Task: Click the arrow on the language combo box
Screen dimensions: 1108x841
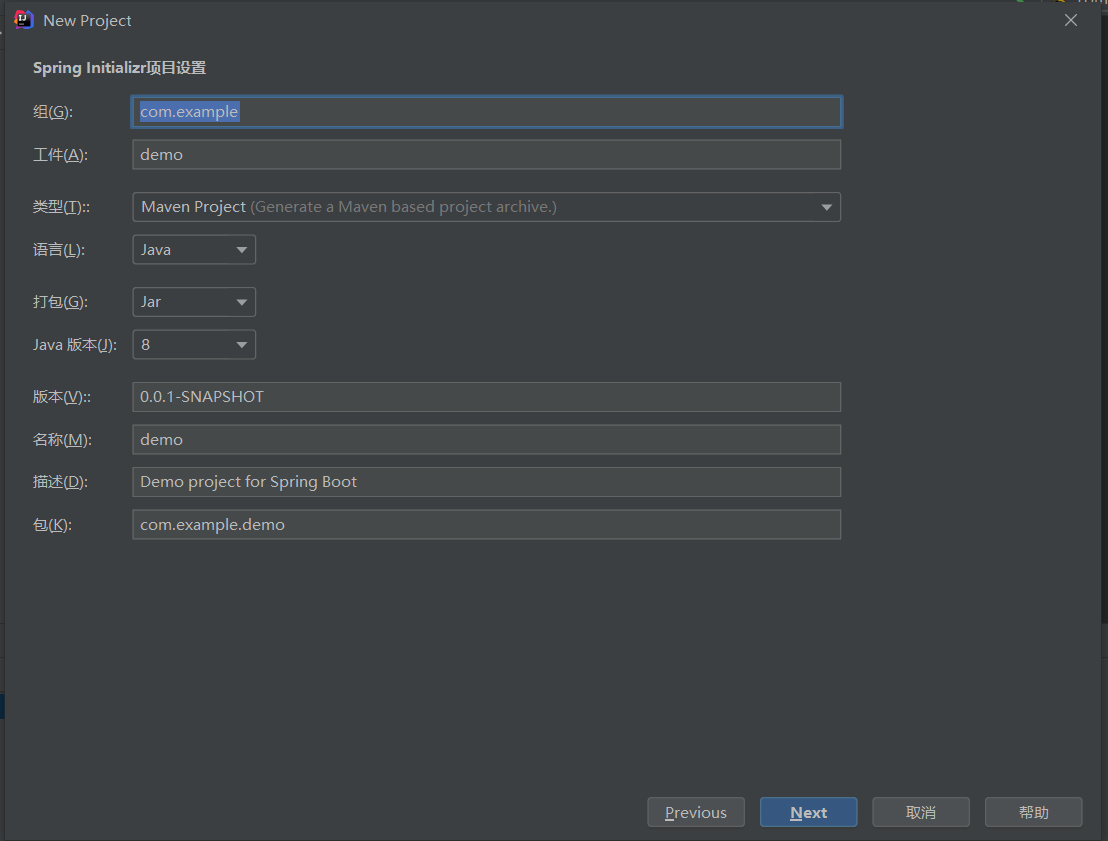Action: (x=242, y=250)
